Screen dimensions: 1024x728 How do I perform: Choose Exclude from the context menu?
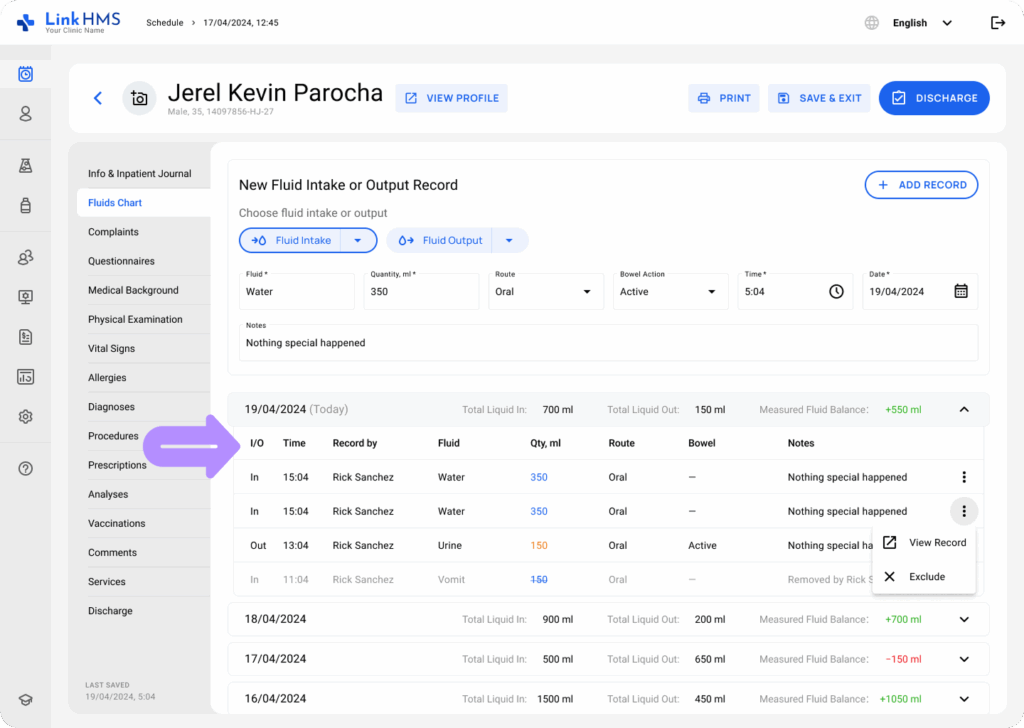coord(926,577)
